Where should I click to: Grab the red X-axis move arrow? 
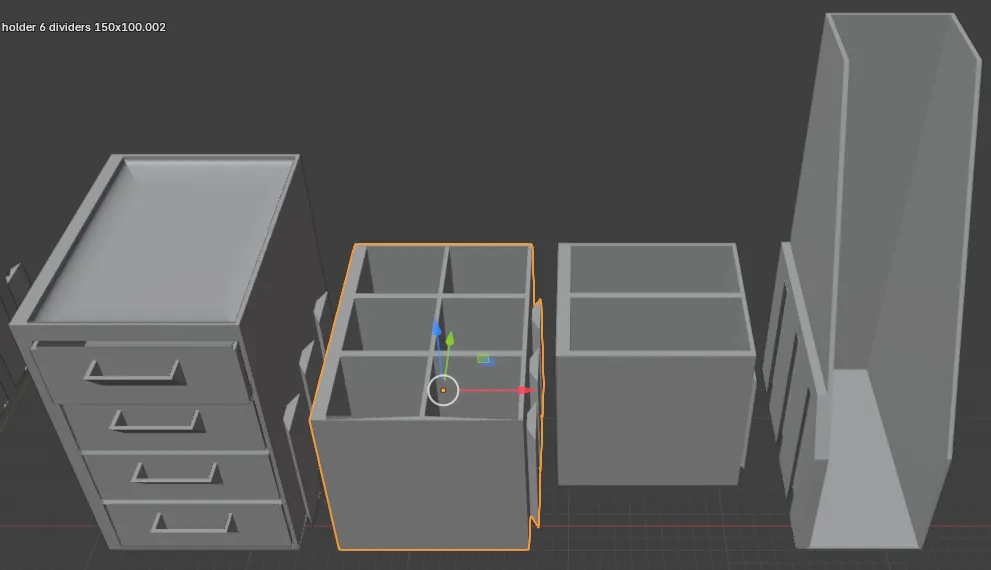coord(525,391)
